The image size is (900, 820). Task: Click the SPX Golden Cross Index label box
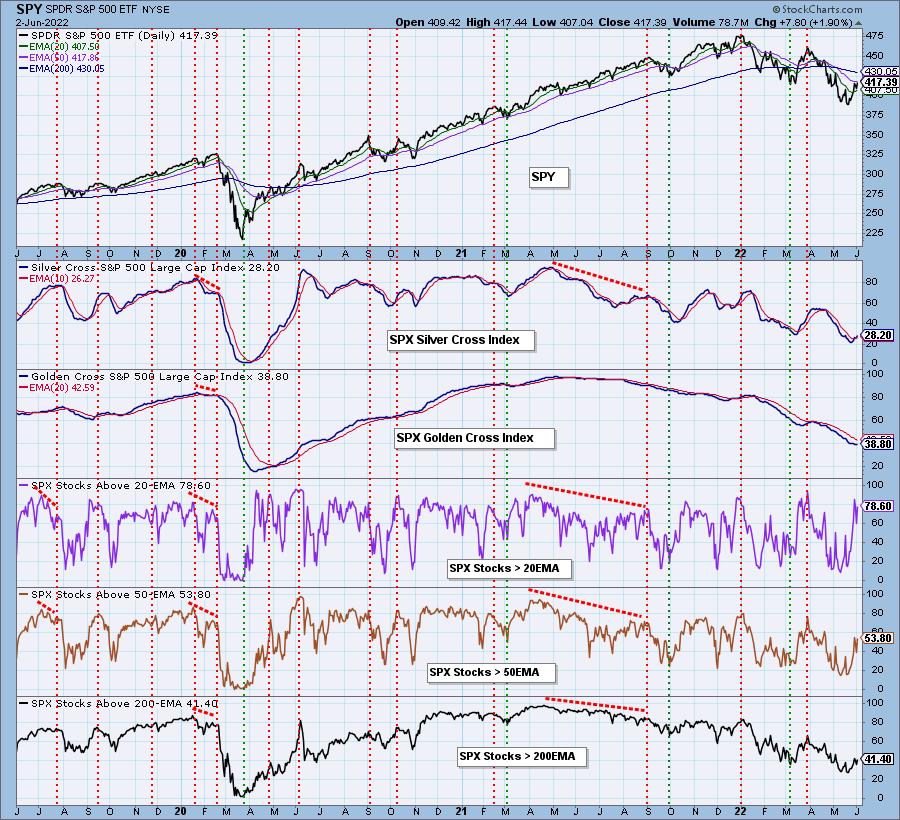click(x=474, y=438)
